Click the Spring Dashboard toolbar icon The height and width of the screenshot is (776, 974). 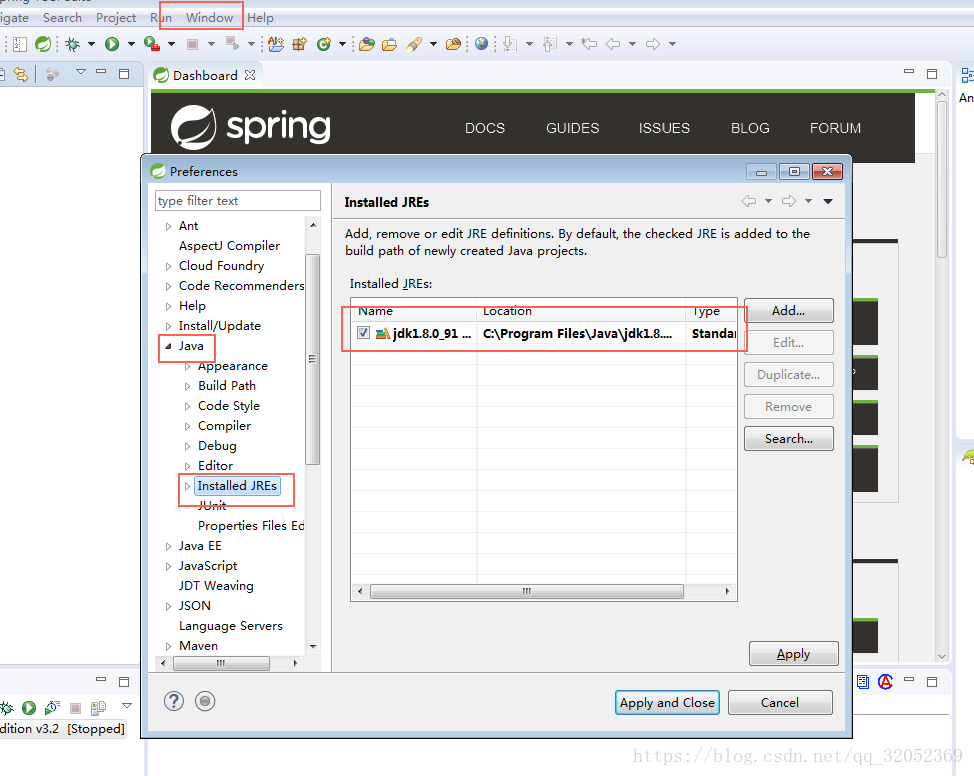(x=43, y=44)
